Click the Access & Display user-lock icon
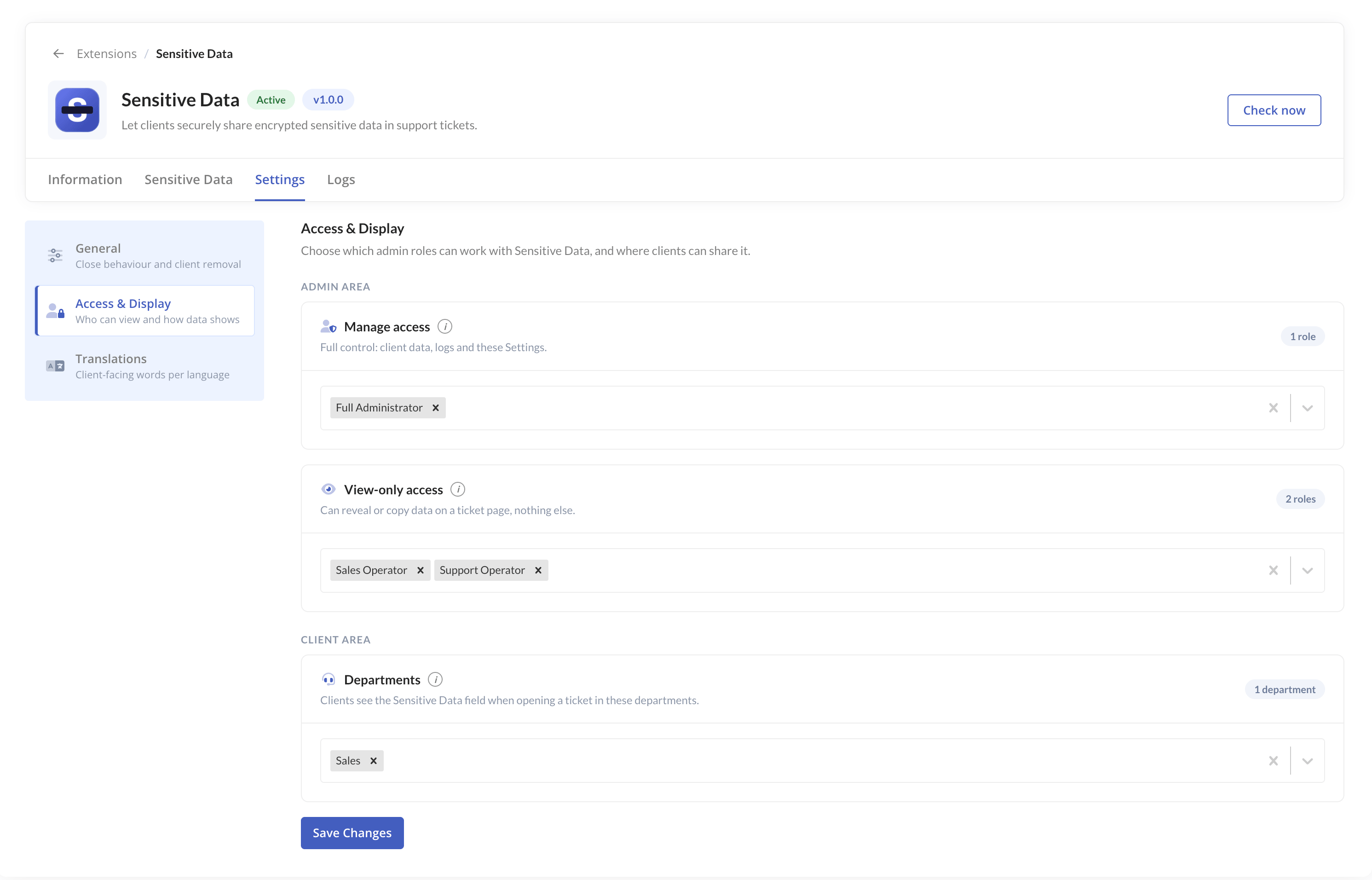This screenshot has width=1372, height=880. [x=55, y=311]
